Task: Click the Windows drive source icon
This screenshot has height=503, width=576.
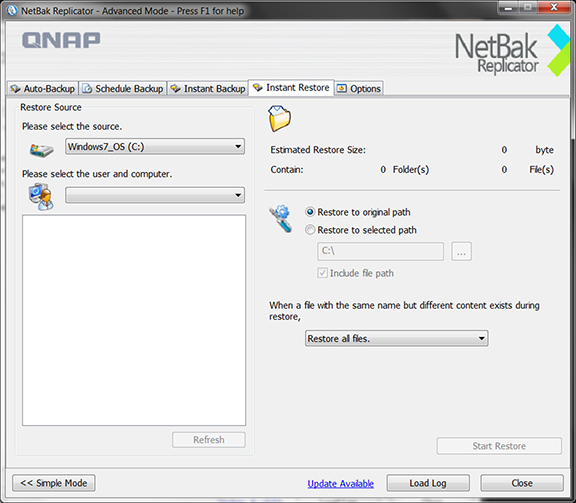Action: point(42,150)
